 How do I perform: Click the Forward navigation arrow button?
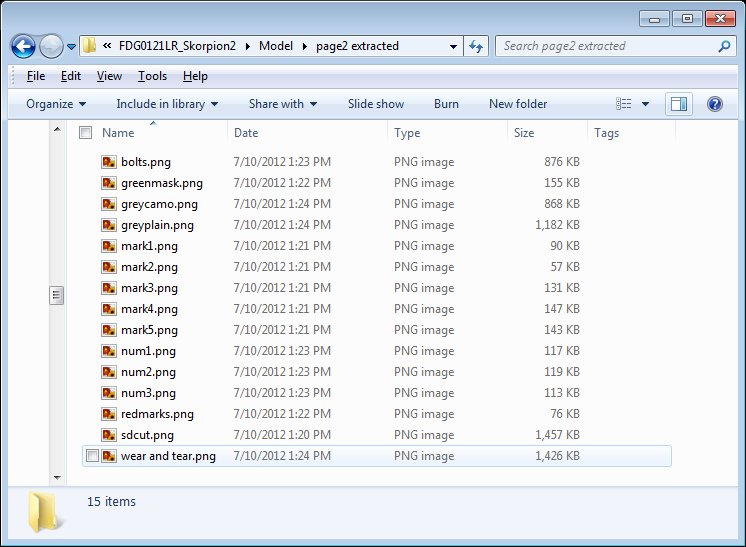[x=51, y=46]
